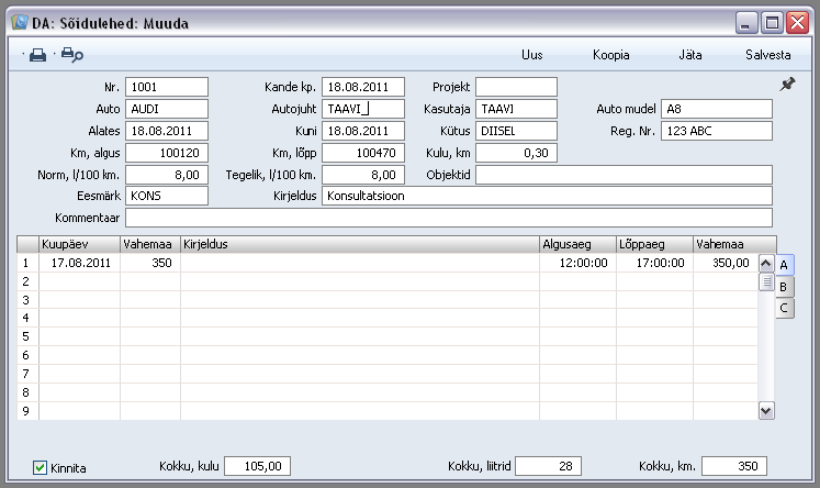This screenshot has width=820, height=488.
Task: Select row number 1
Action: click(27, 263)
